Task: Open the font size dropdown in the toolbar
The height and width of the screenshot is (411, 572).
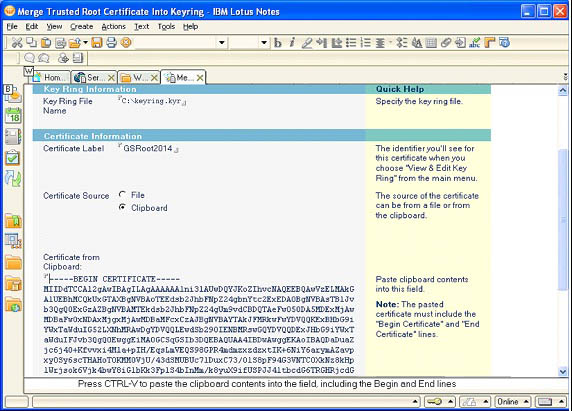Action: (x=264, y=43)
